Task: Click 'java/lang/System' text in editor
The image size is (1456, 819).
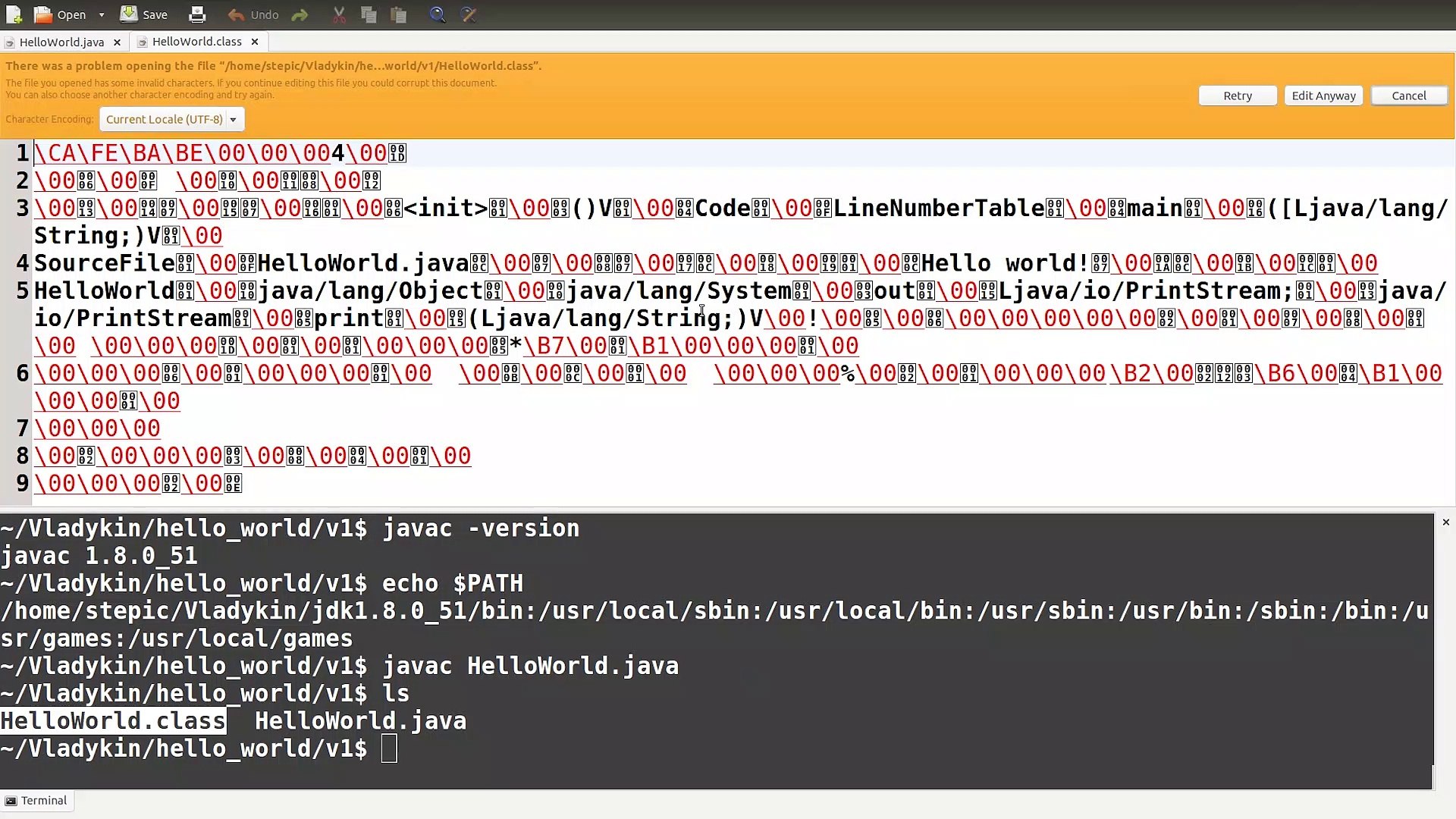Action: coord(679,291)
